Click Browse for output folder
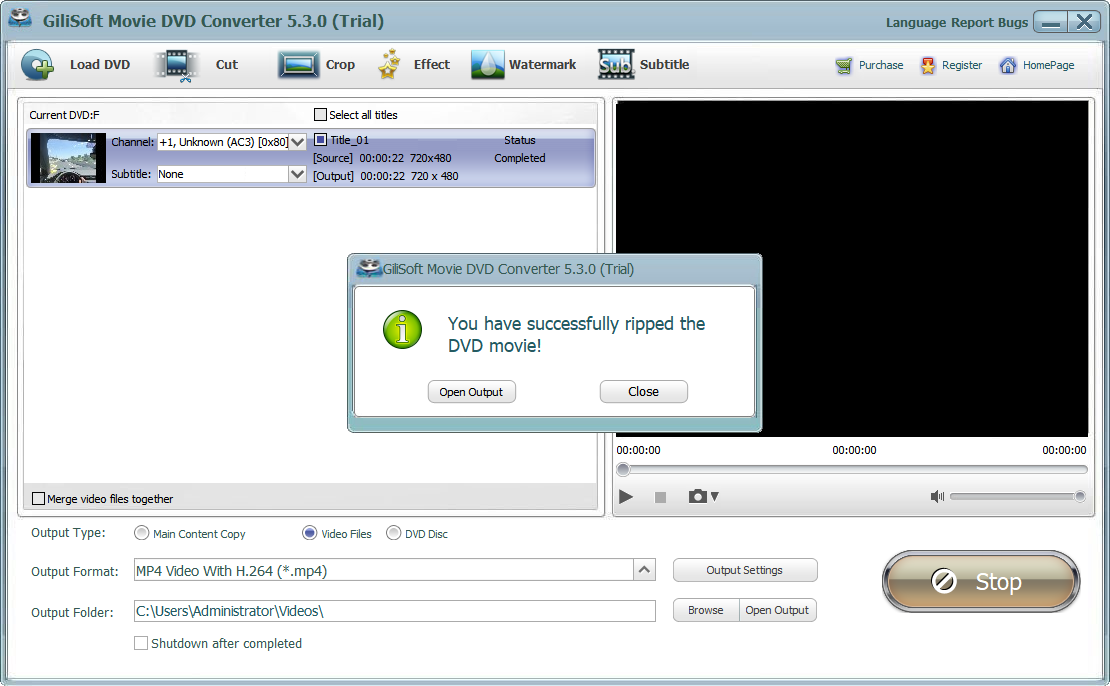The height and width of the screenshot is (686, 1110). point(706,610)
